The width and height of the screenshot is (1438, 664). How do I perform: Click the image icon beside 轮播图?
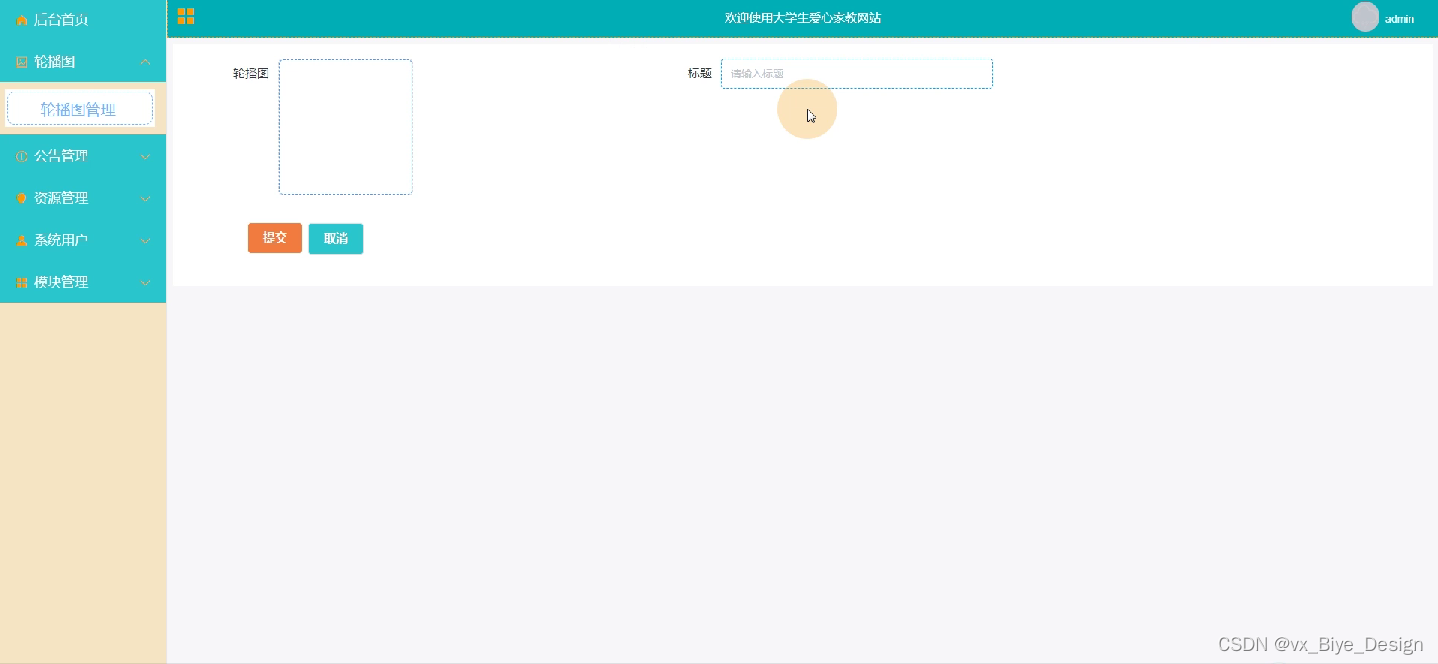[22, 62]
